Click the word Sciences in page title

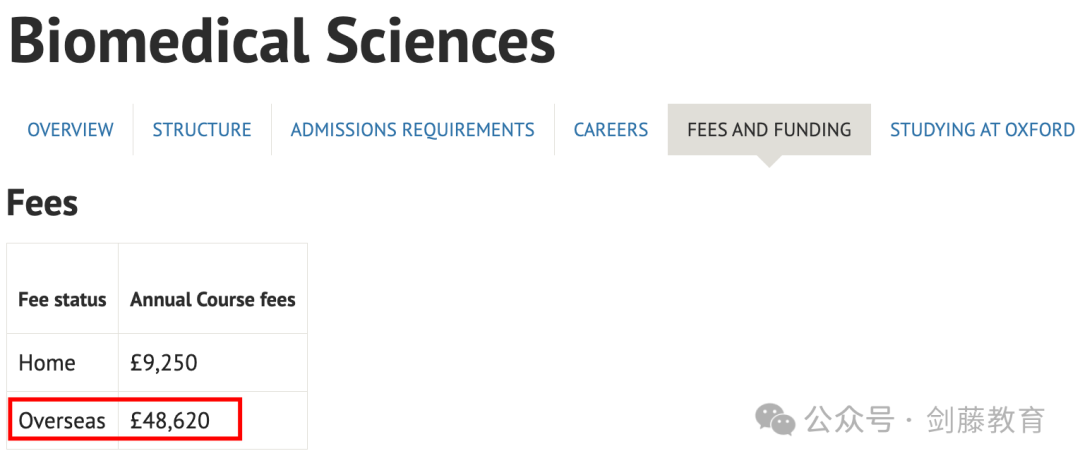coord(441,39)
